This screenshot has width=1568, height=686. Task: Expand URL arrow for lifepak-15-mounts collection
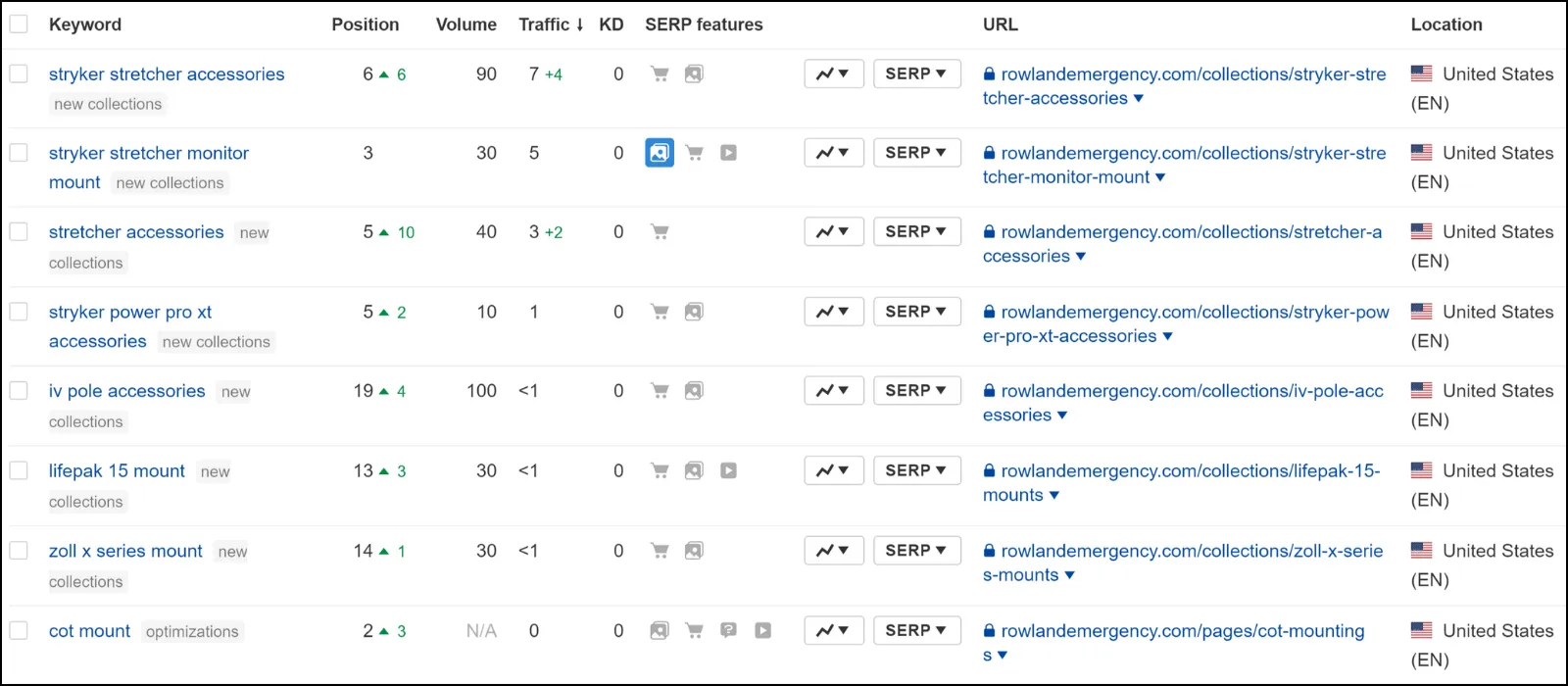coord(1054,496)
